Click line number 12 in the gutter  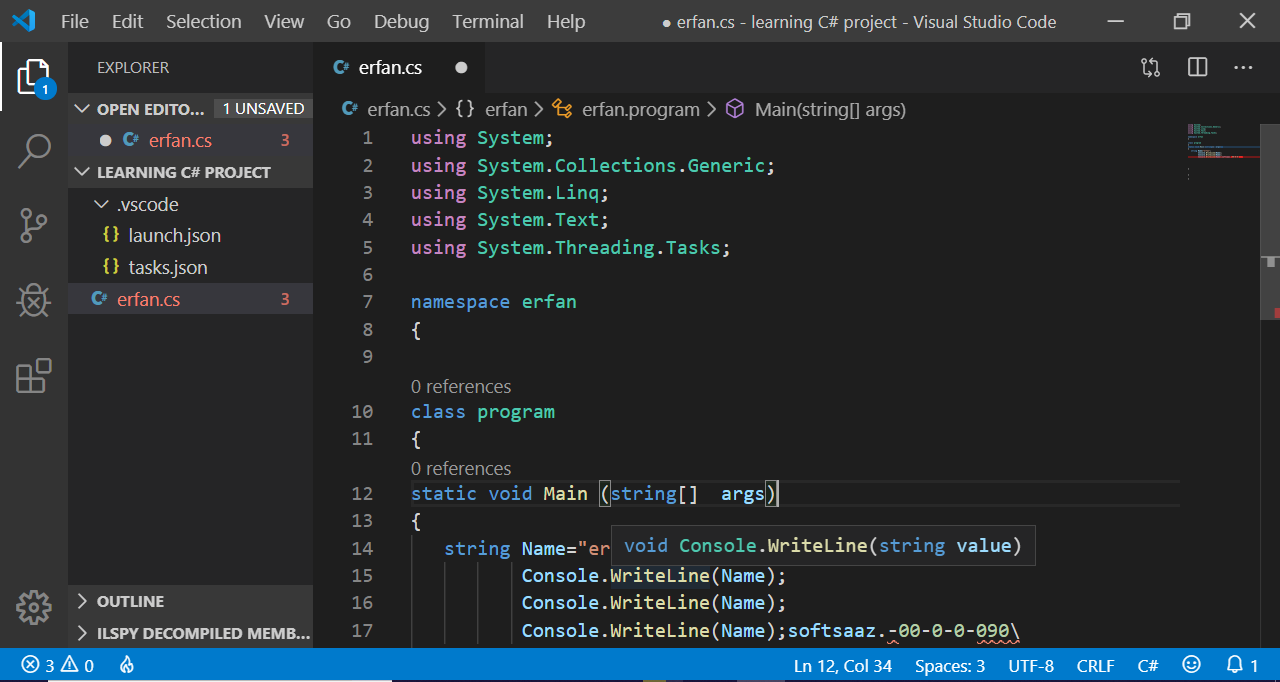click(362, 493)
